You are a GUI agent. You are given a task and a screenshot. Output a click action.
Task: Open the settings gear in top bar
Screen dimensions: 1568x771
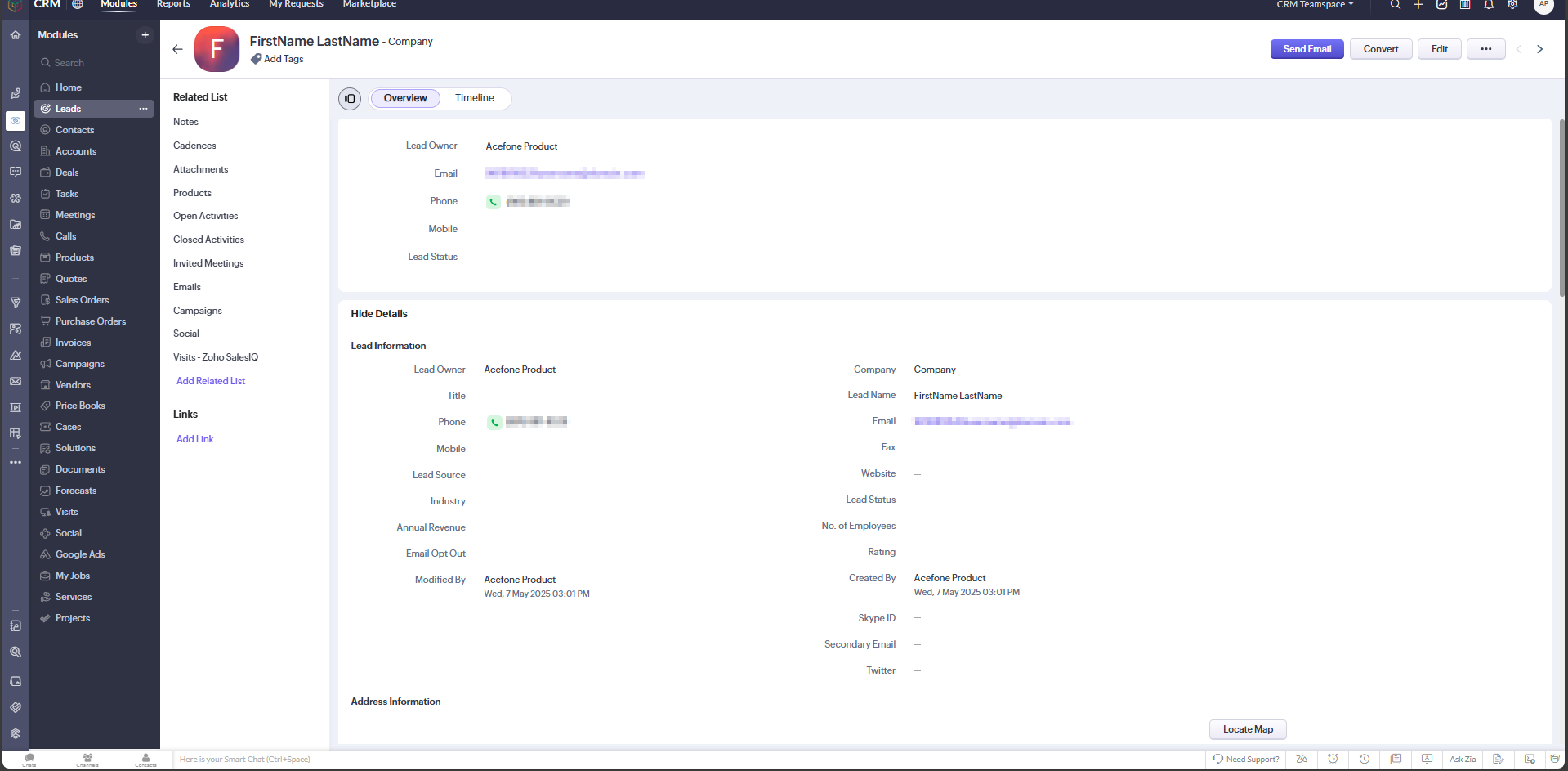pos(1512,5)
